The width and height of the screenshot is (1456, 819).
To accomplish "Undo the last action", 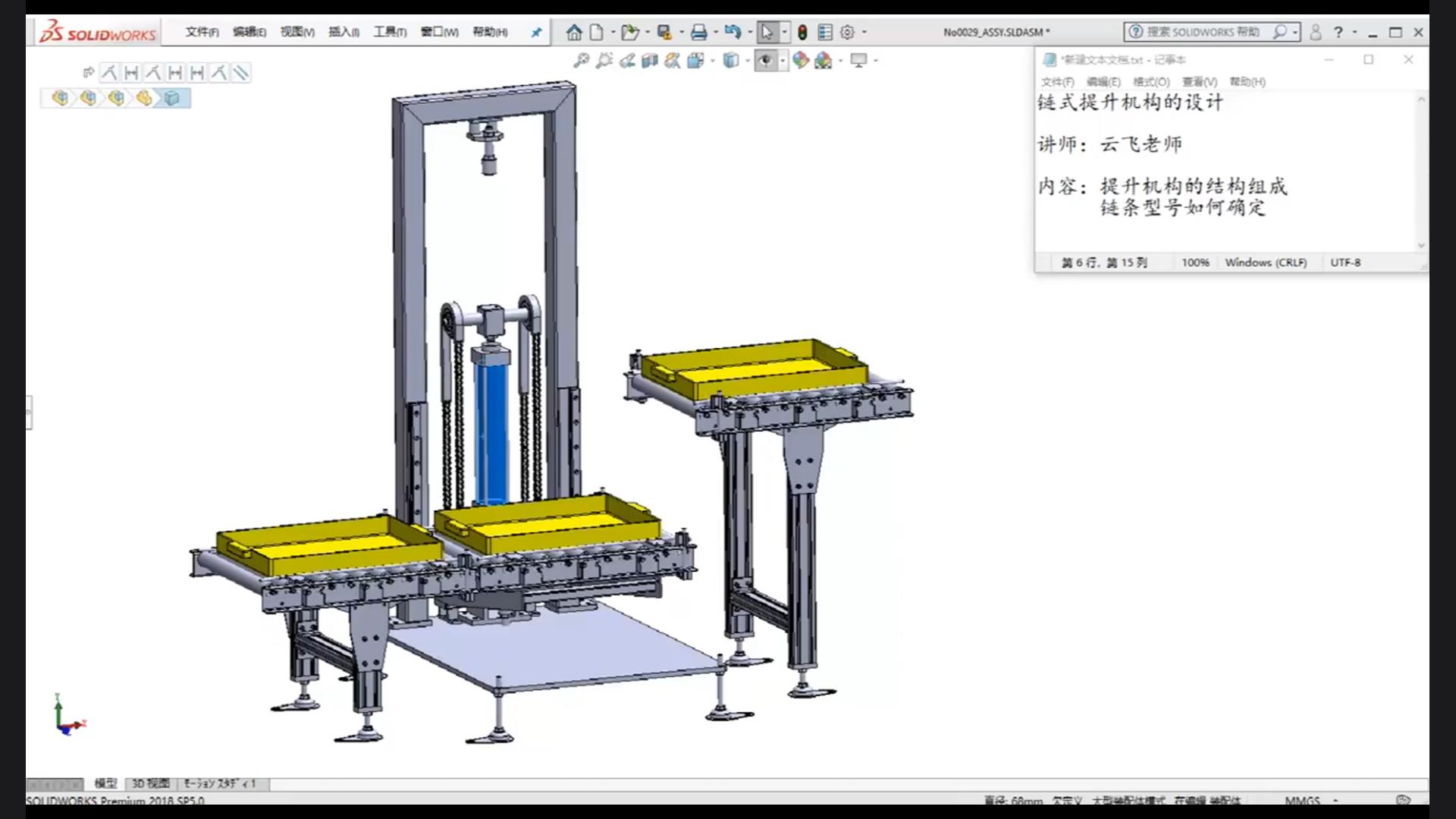I will coord(733,32).
